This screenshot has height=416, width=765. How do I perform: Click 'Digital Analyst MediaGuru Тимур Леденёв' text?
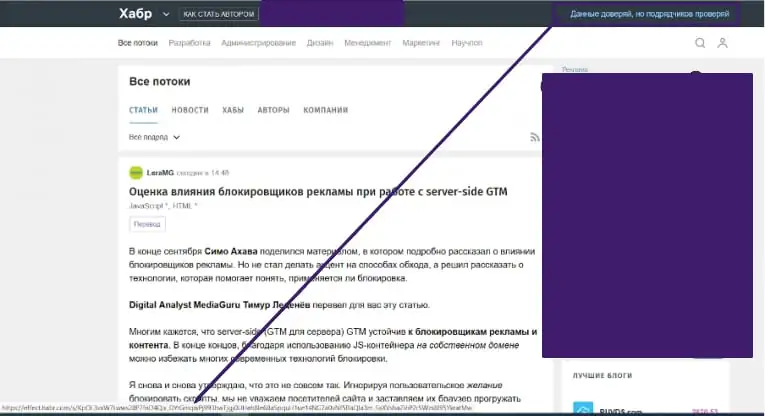pos(220,305)
